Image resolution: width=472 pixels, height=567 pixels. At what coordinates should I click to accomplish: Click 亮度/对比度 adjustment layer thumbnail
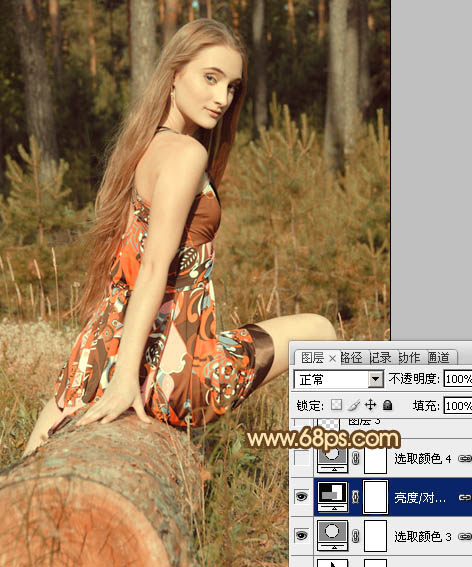coord(332,497)
